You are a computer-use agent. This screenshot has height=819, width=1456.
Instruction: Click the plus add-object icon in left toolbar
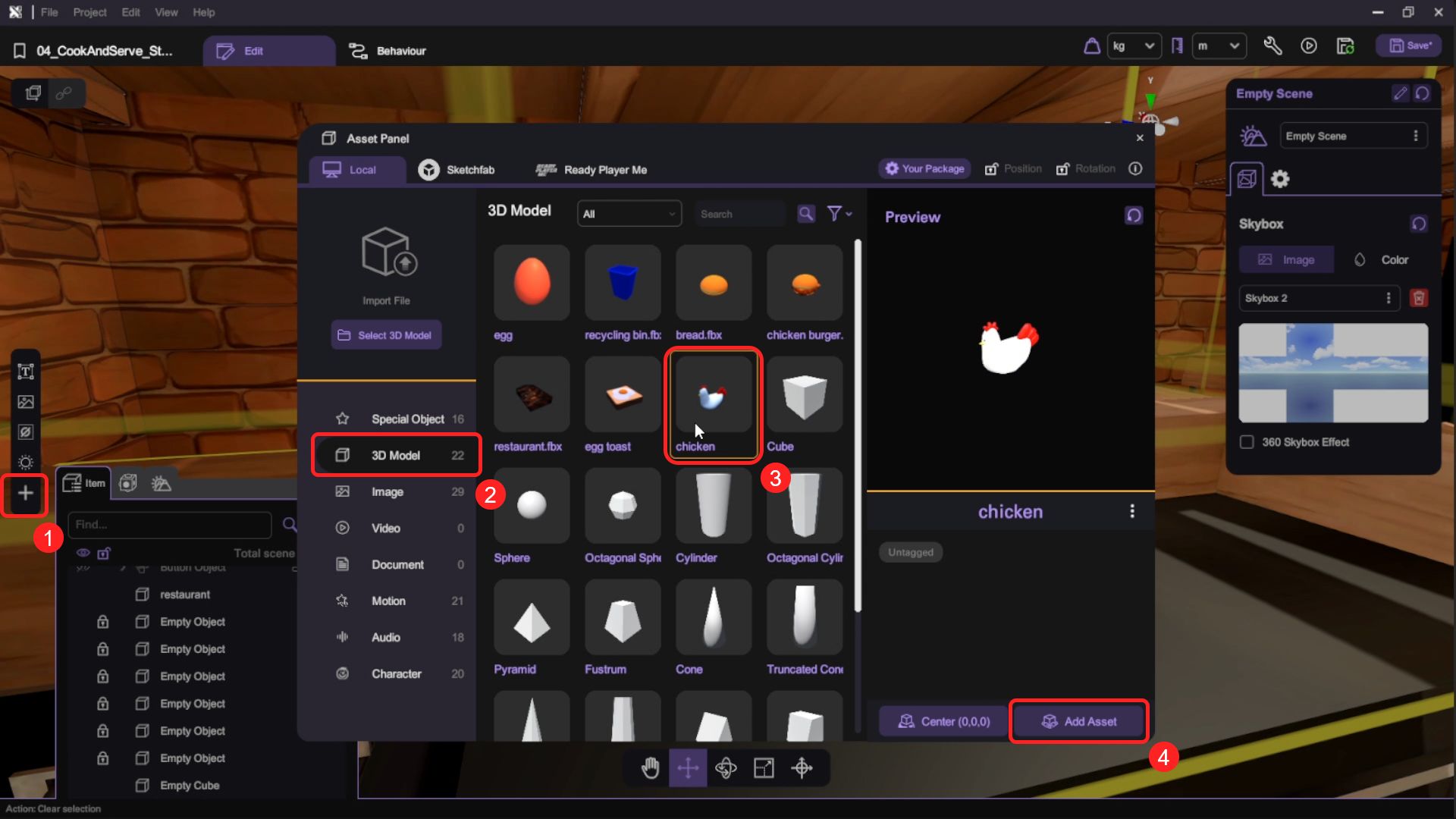25,494
